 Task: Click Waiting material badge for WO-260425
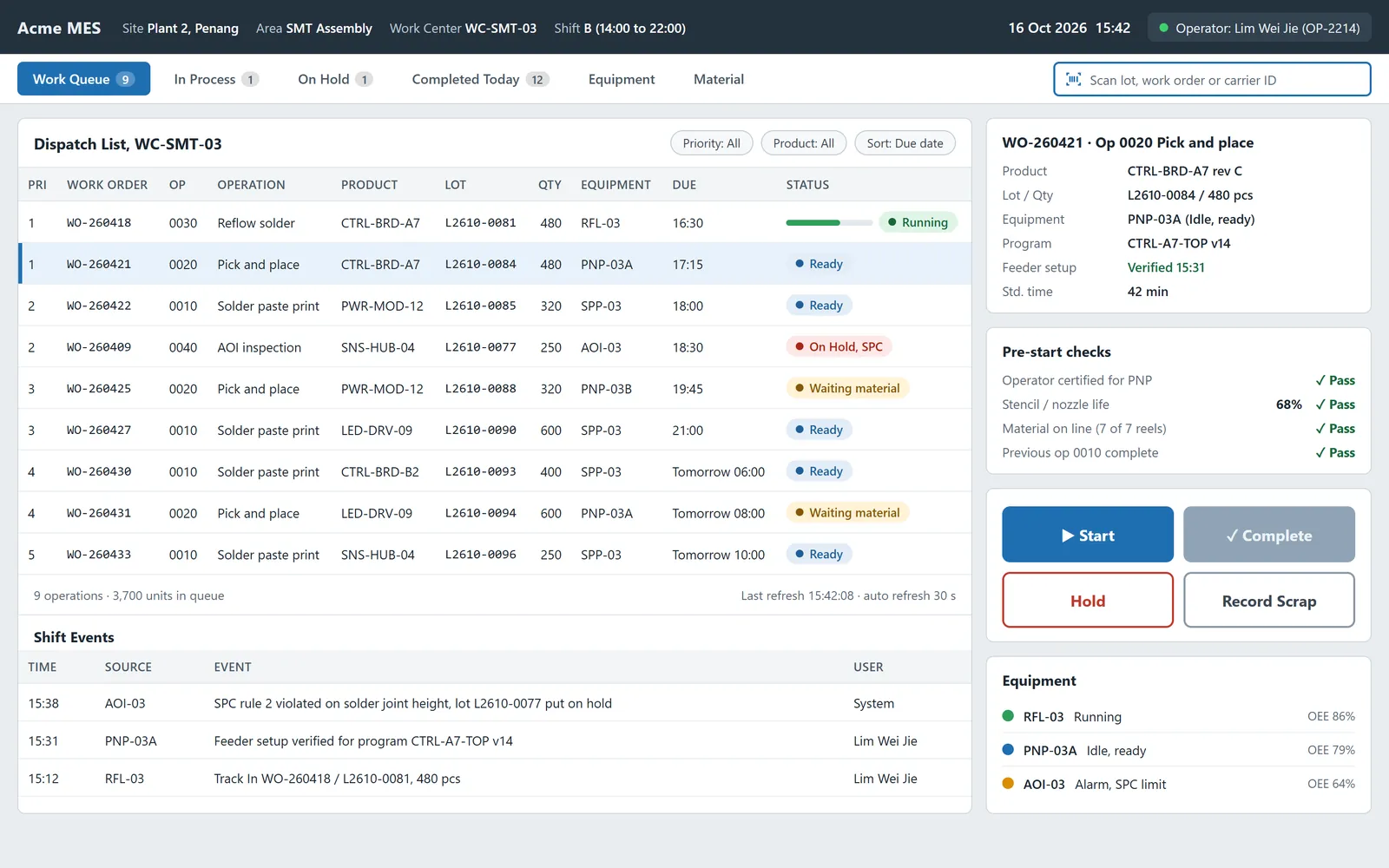847,388
